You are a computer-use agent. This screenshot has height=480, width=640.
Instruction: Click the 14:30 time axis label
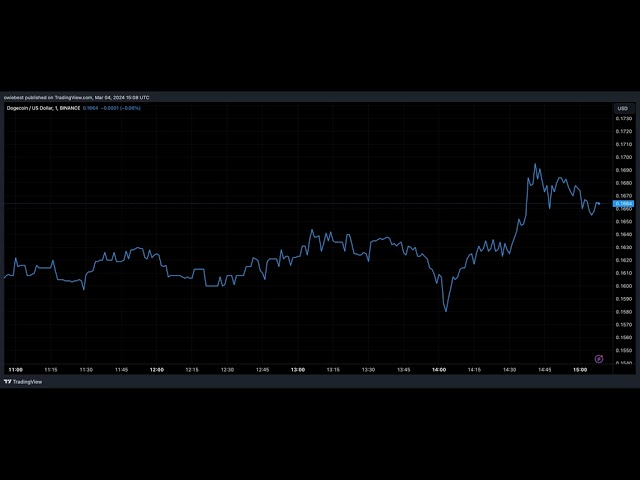click(510, 370)
